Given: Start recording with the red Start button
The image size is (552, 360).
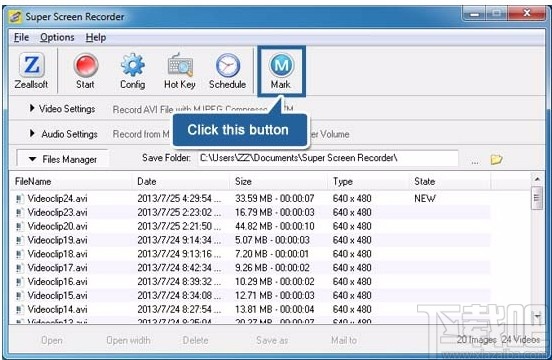Looking at the screenshot, I should pyautogui.click(x=86, y=71).
